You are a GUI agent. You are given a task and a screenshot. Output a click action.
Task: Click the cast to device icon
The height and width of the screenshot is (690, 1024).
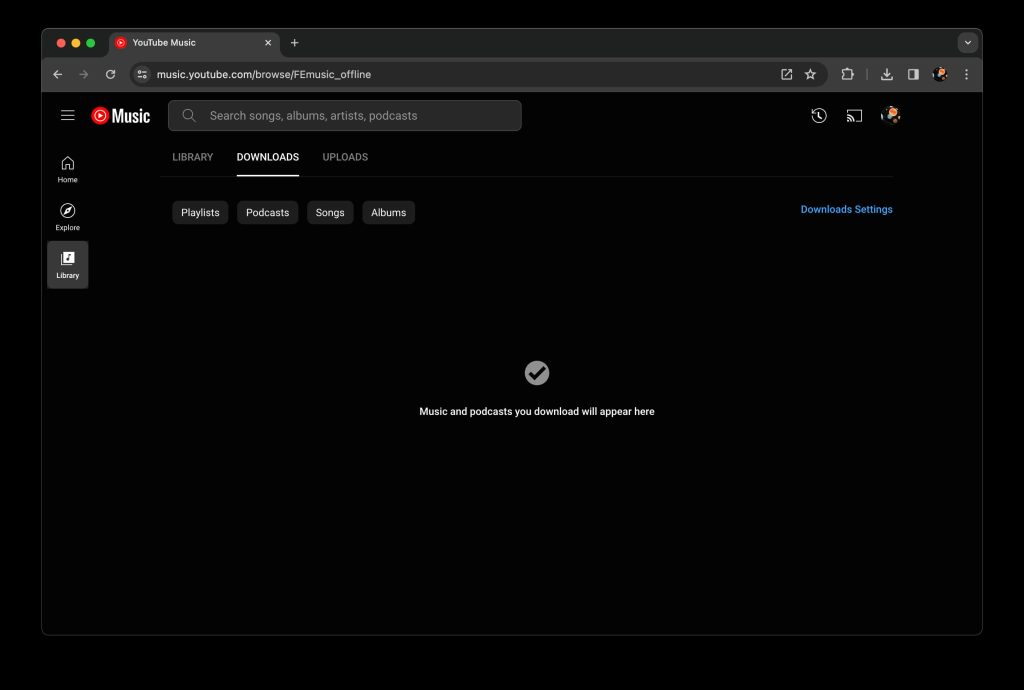coord(854,116)
